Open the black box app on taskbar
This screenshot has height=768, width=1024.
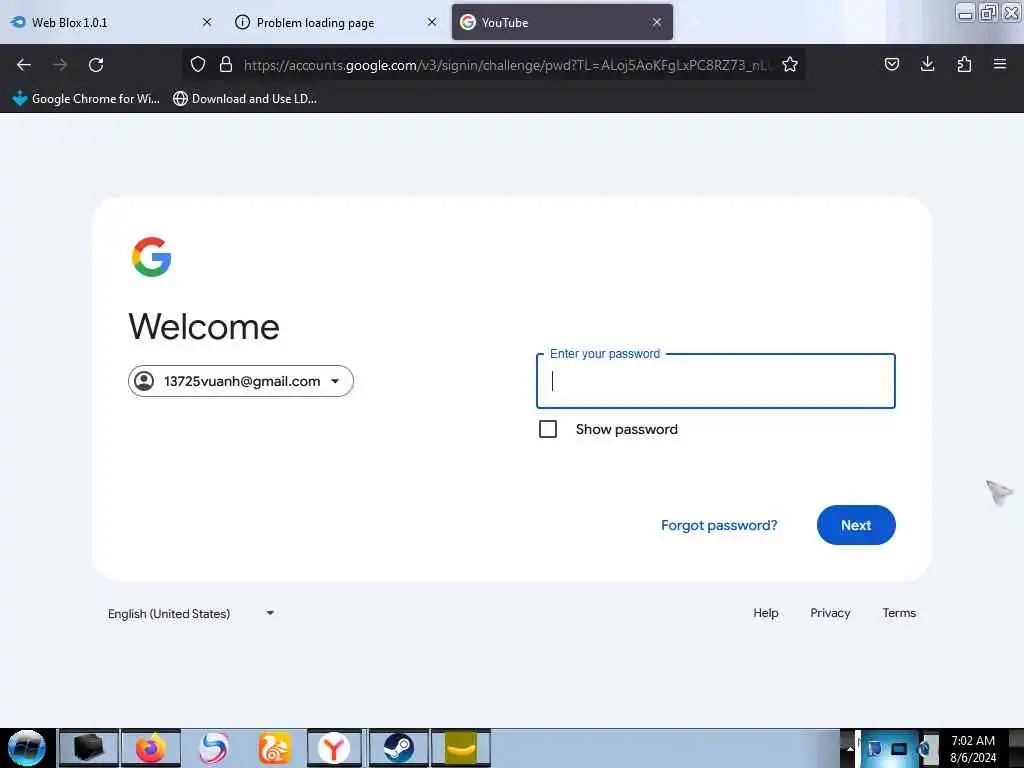coord(89,748)
